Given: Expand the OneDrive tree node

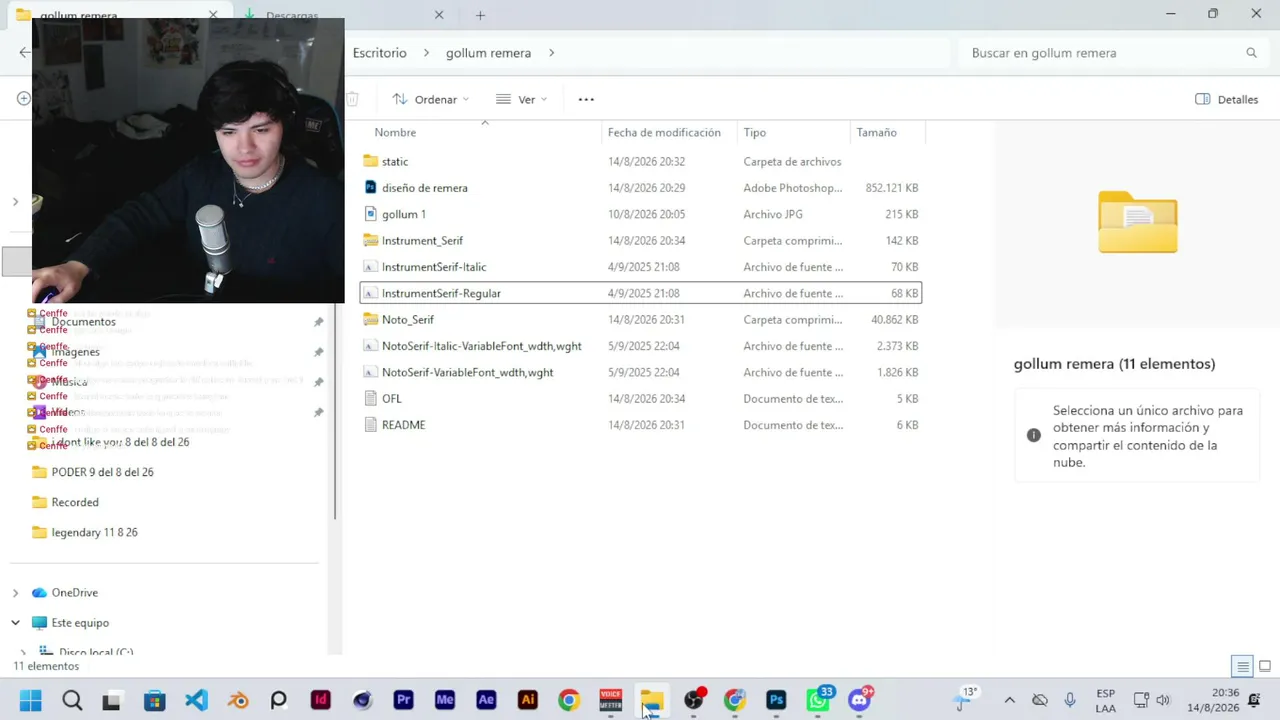Looking at the screenshot, I should [15, 593].
